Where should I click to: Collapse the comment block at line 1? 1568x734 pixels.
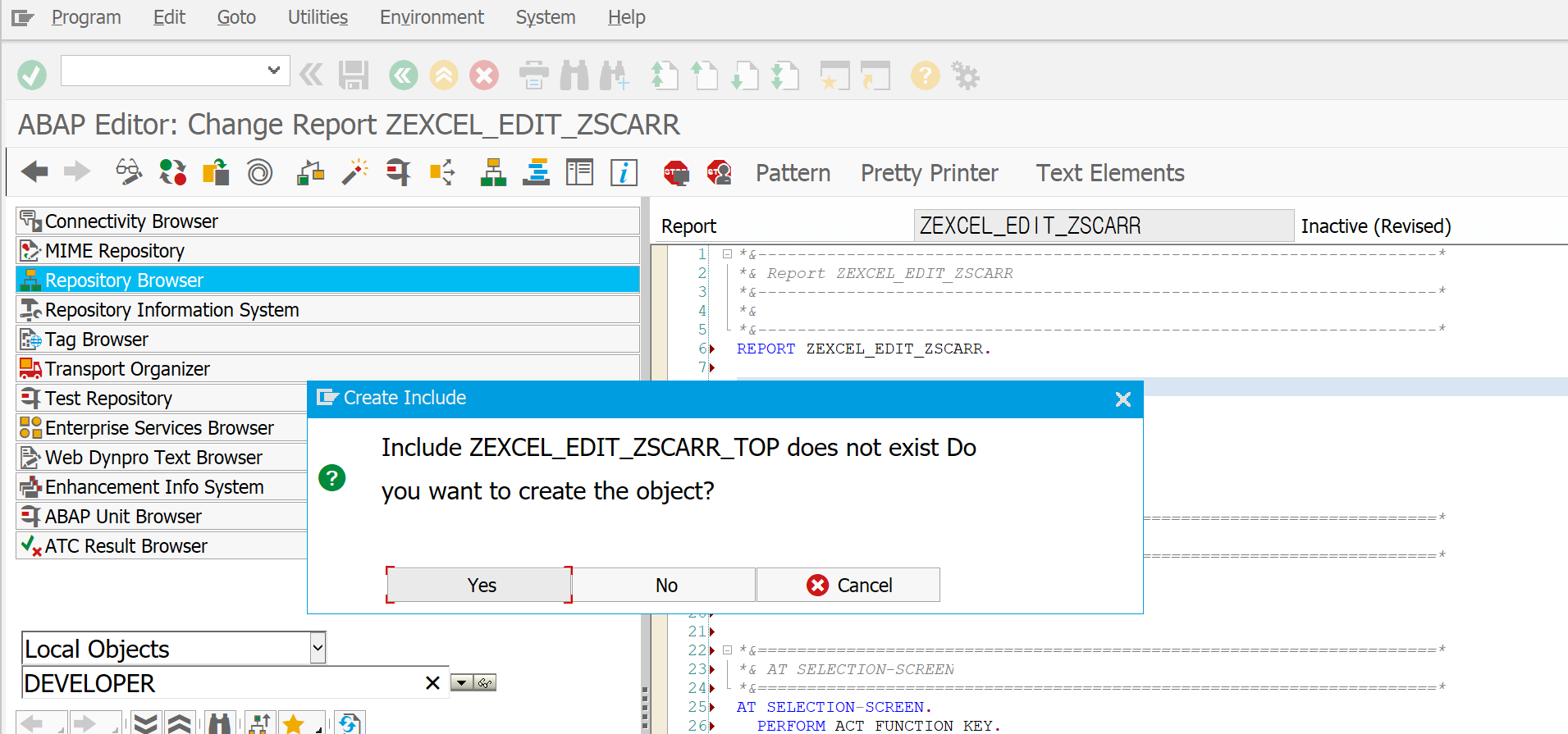[x=727, y=253]
